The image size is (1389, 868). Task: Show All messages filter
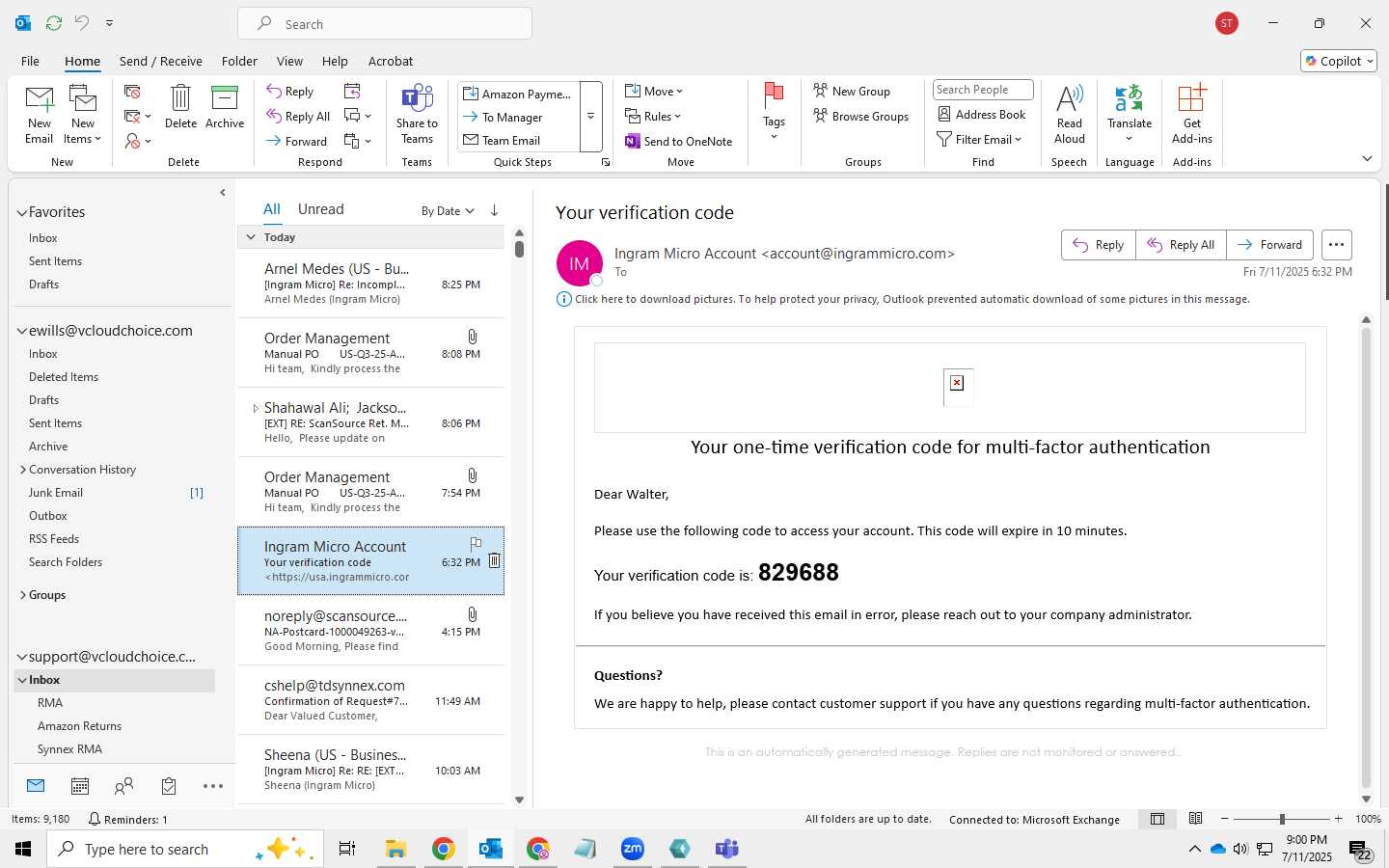(x=272, y=209)
